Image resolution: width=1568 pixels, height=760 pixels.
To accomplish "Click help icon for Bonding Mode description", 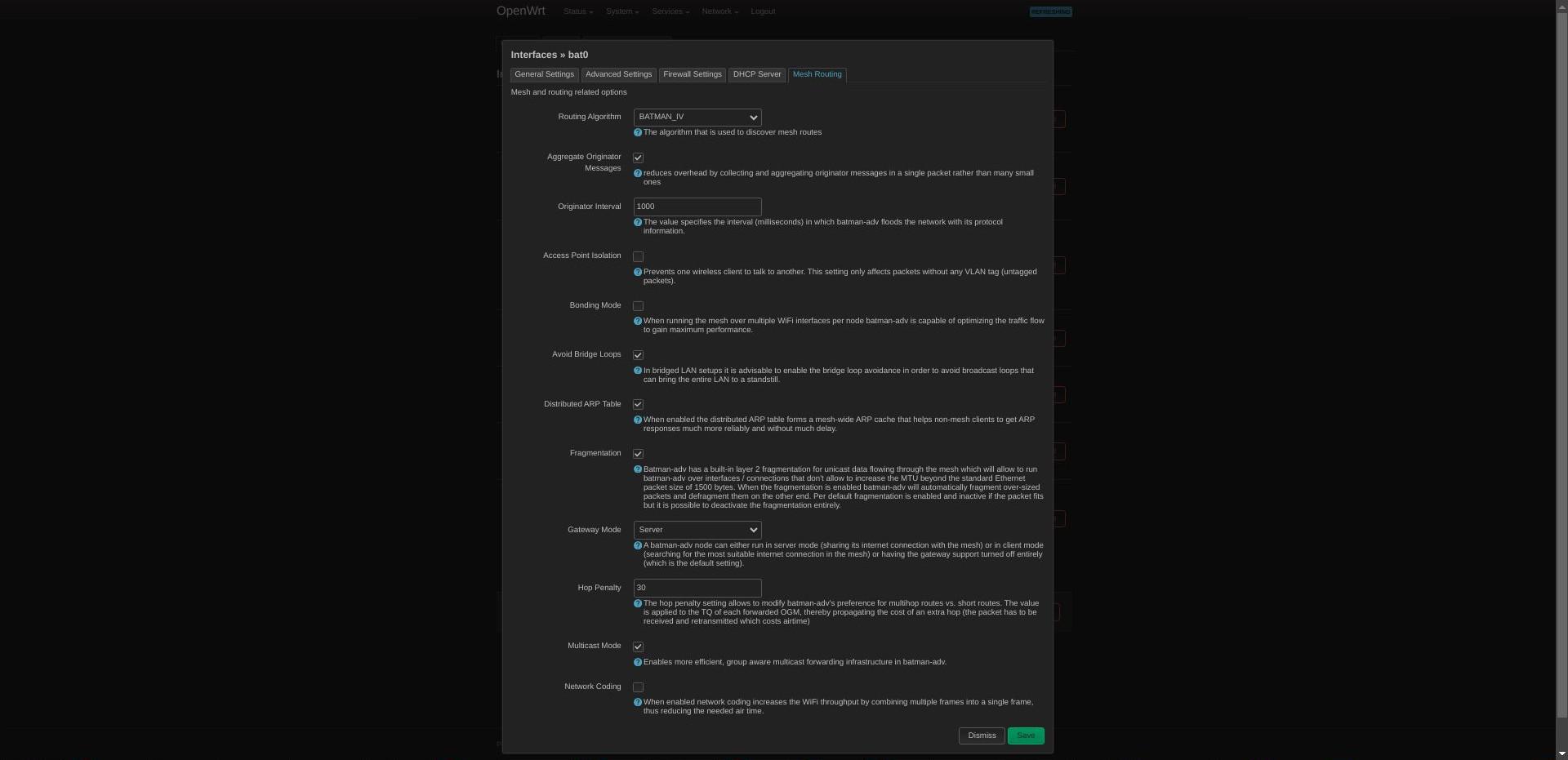I will [x=638, y=321].
